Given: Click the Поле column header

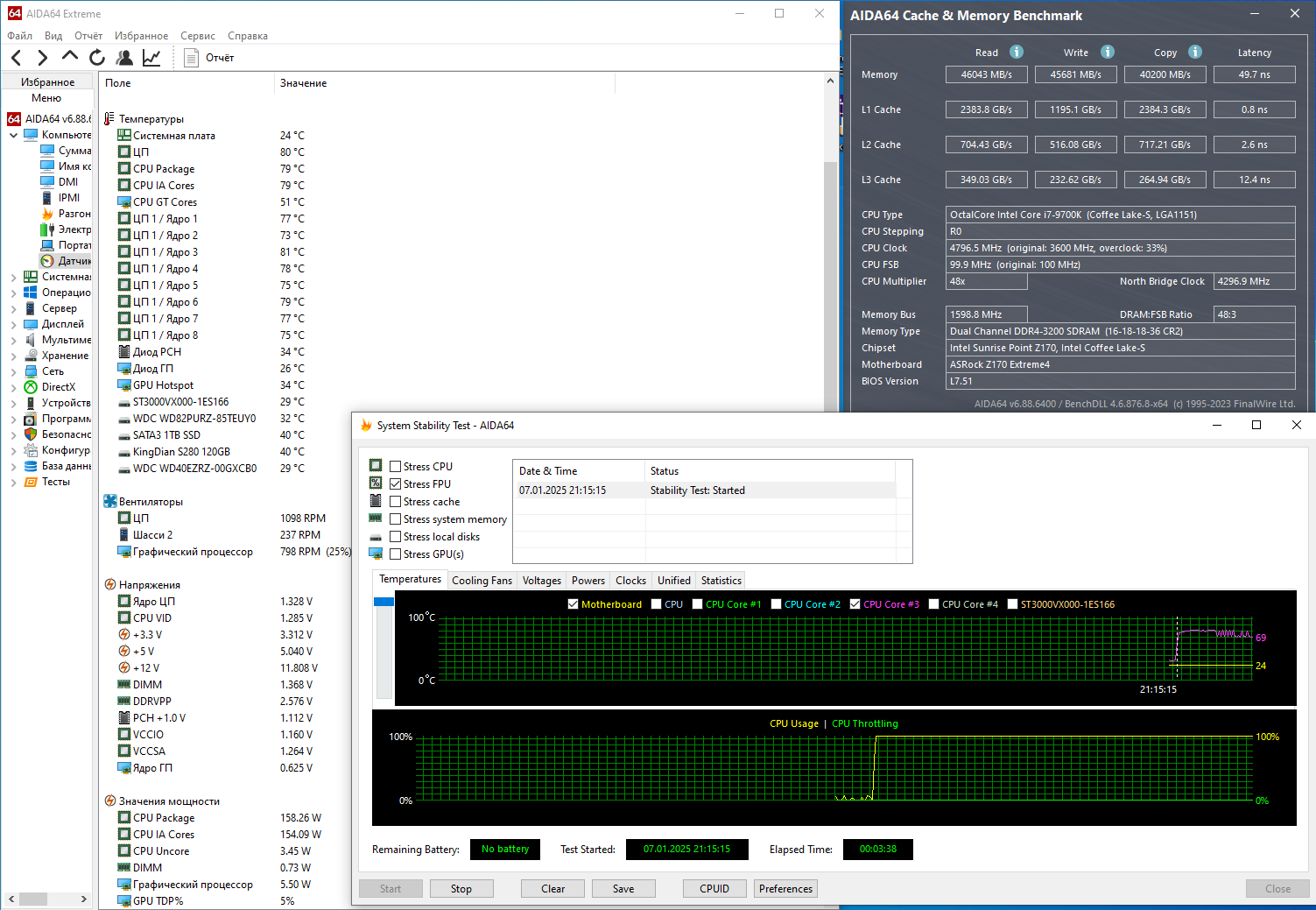Looking at the screenshot, I should tap(186, 83).
